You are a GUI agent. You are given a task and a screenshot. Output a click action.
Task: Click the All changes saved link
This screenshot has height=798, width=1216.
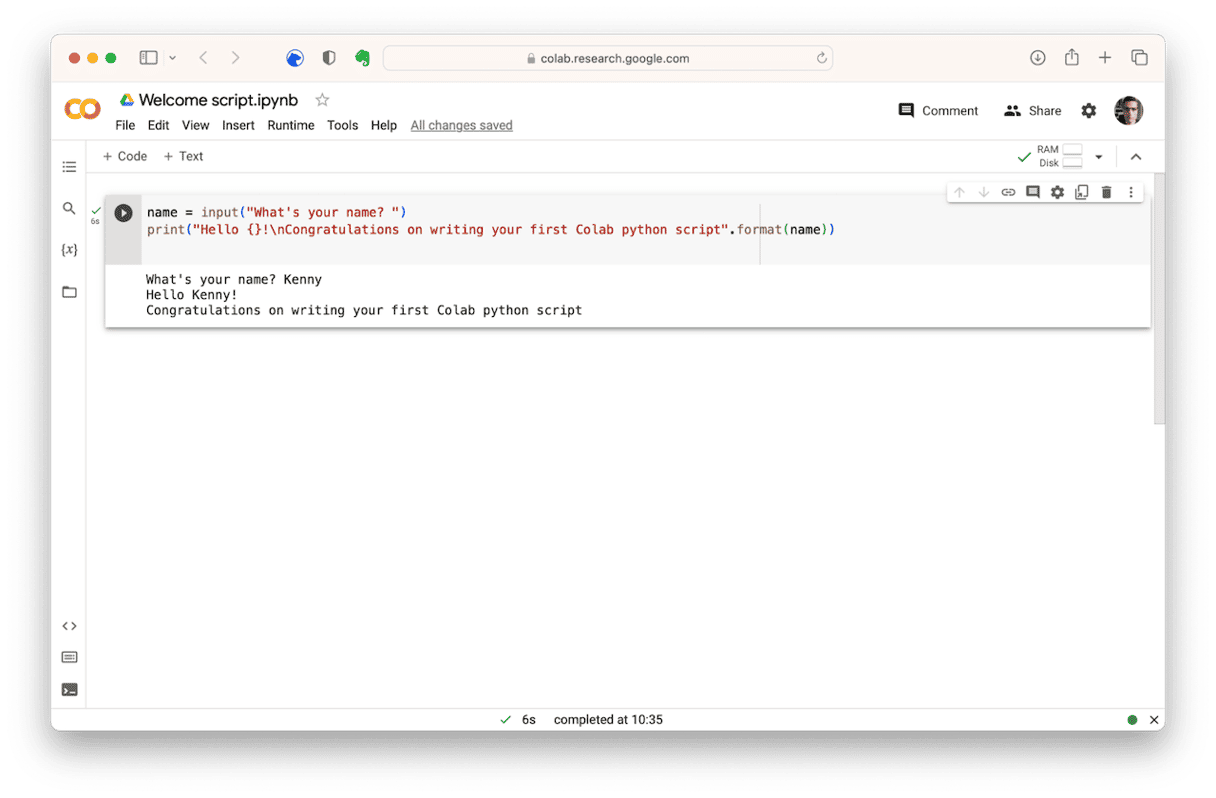pos(461,125)
